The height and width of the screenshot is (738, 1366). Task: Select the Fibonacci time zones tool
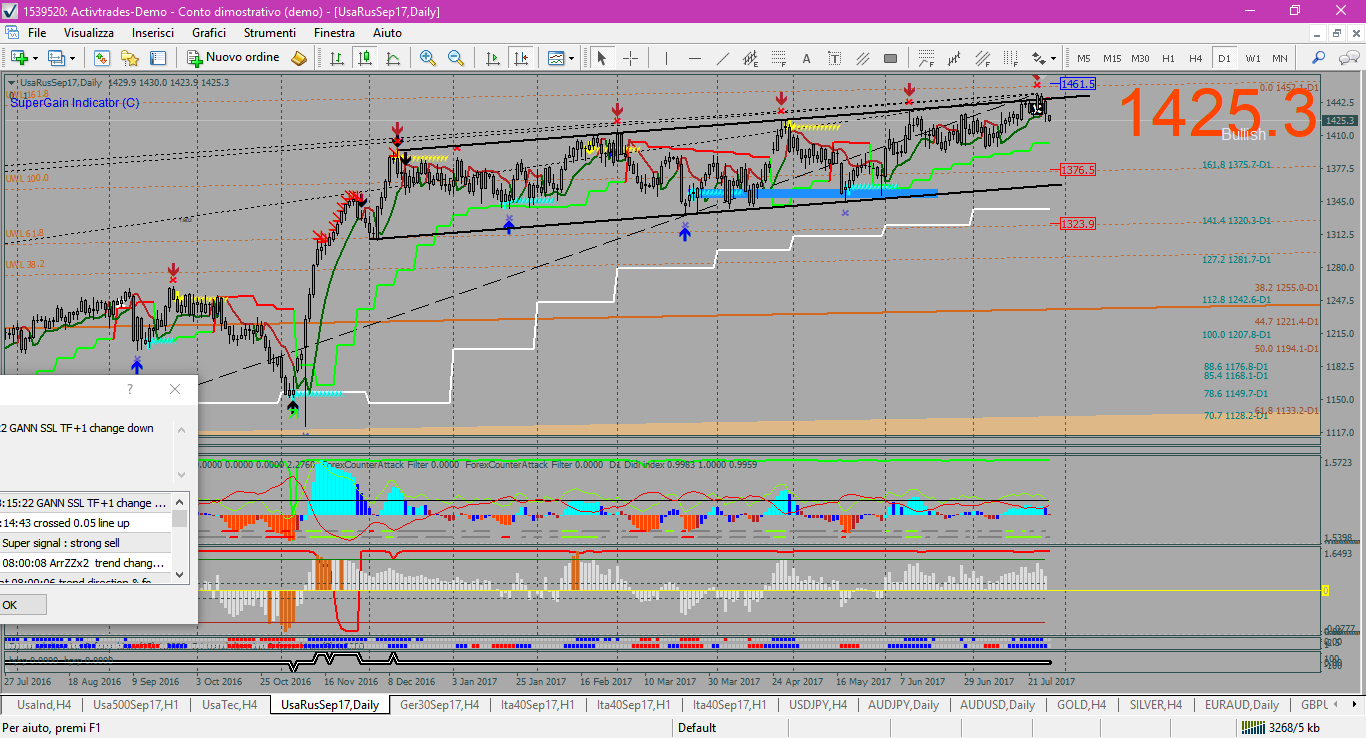pyautogui.click(x=1012, y=58)
